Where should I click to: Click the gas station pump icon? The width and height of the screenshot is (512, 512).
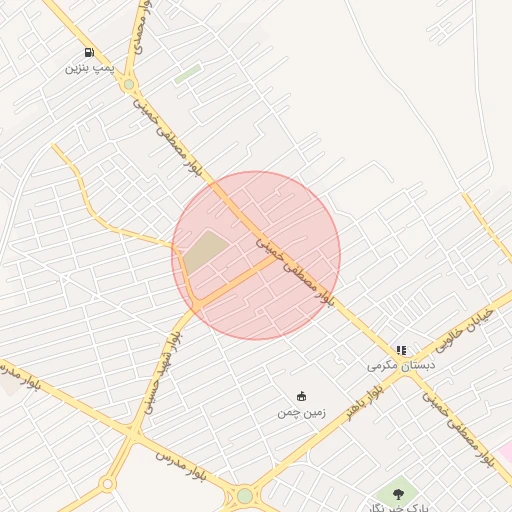[x=89, y=52]
